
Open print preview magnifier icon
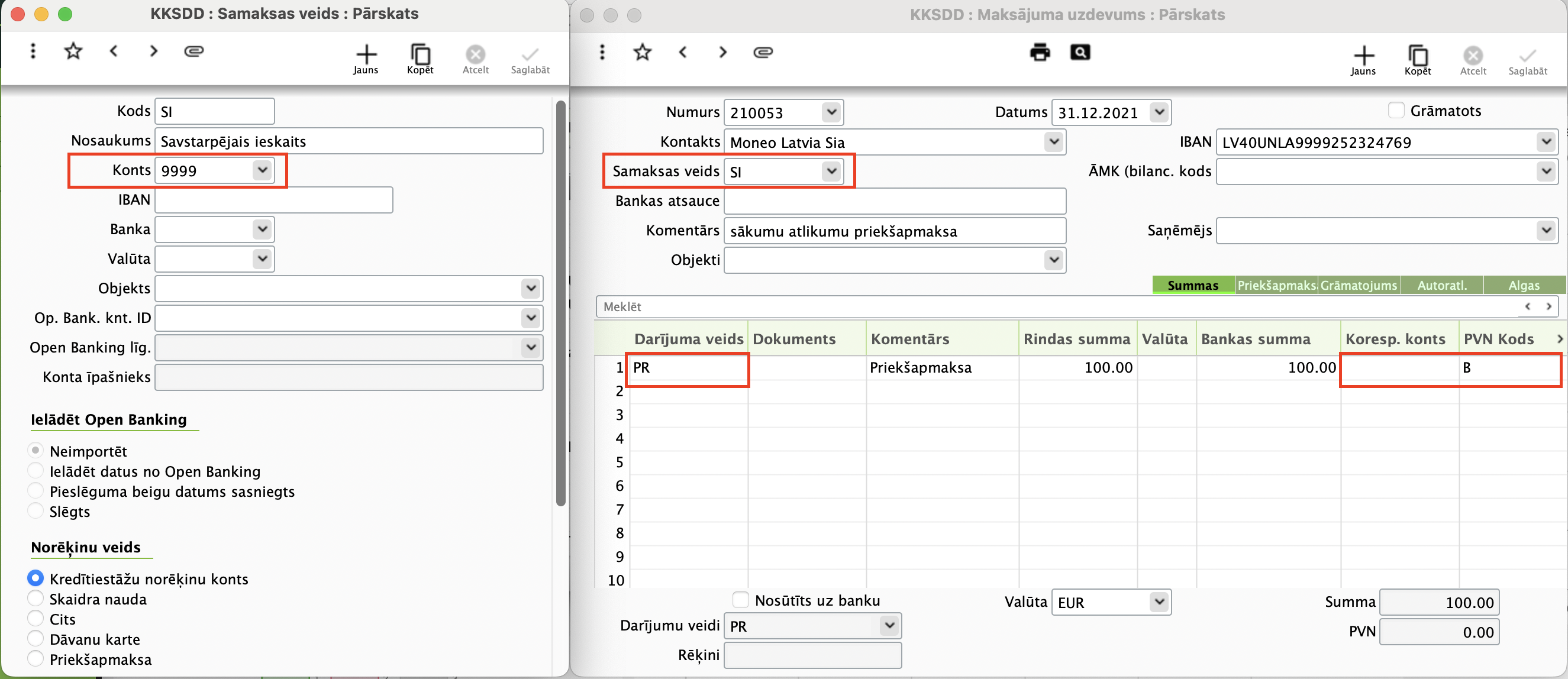coord(1080,52)
